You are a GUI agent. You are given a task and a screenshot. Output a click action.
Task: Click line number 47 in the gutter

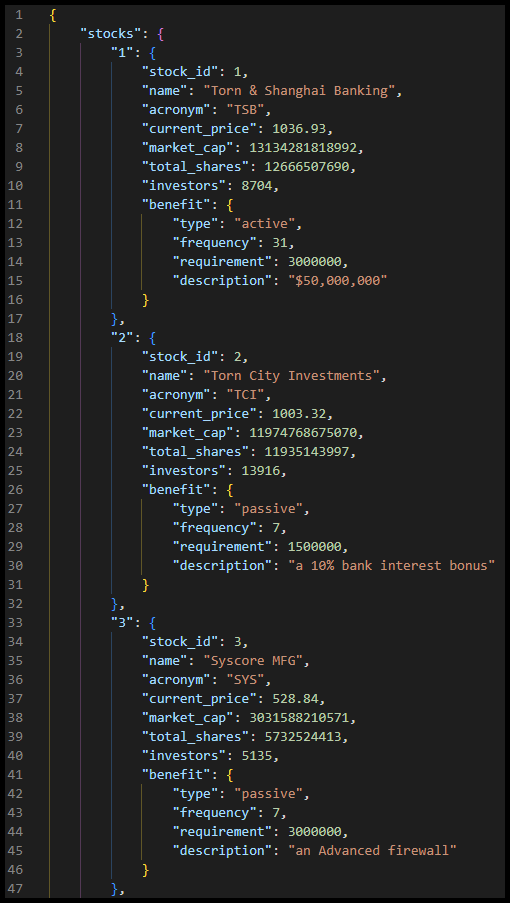coord(16,889)
